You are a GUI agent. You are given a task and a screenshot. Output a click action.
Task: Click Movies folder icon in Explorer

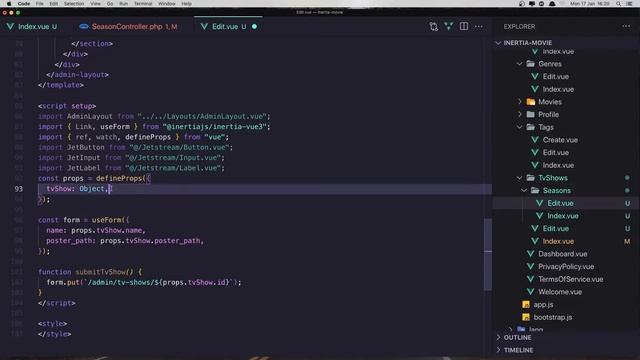[531, 102]
